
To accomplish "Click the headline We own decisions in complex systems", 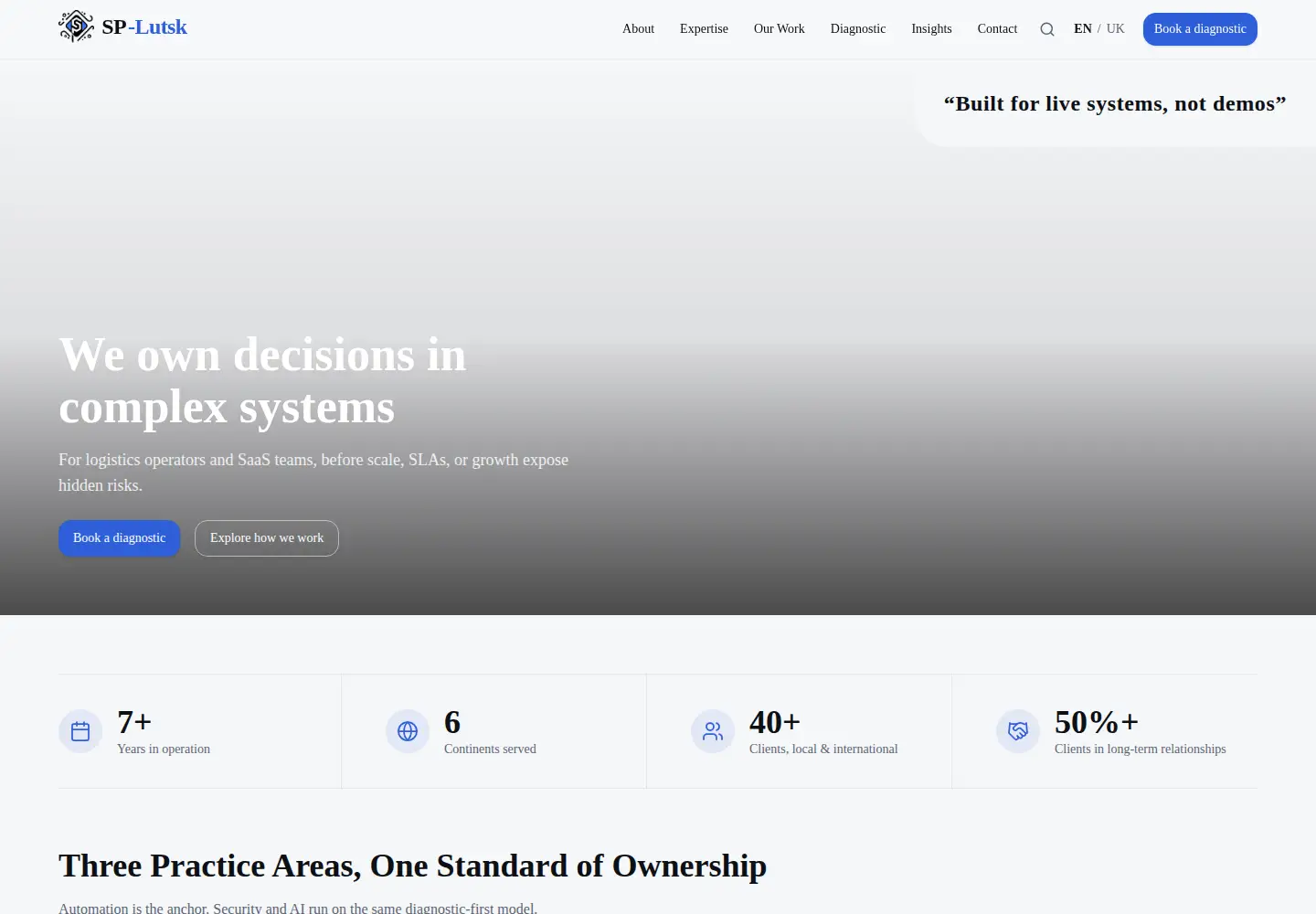I will [262, 381].
